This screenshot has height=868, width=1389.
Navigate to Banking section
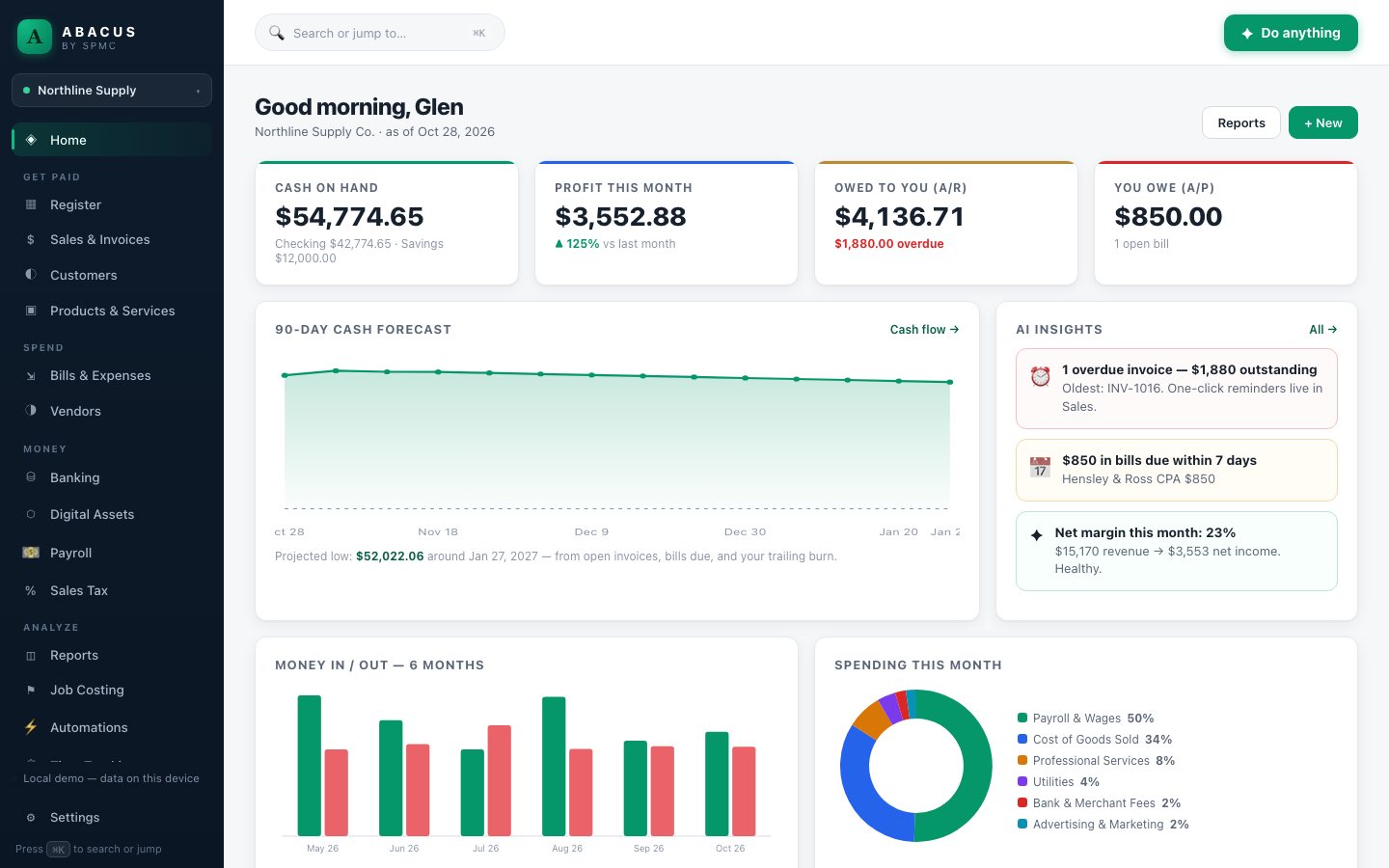tap(112, 477)
